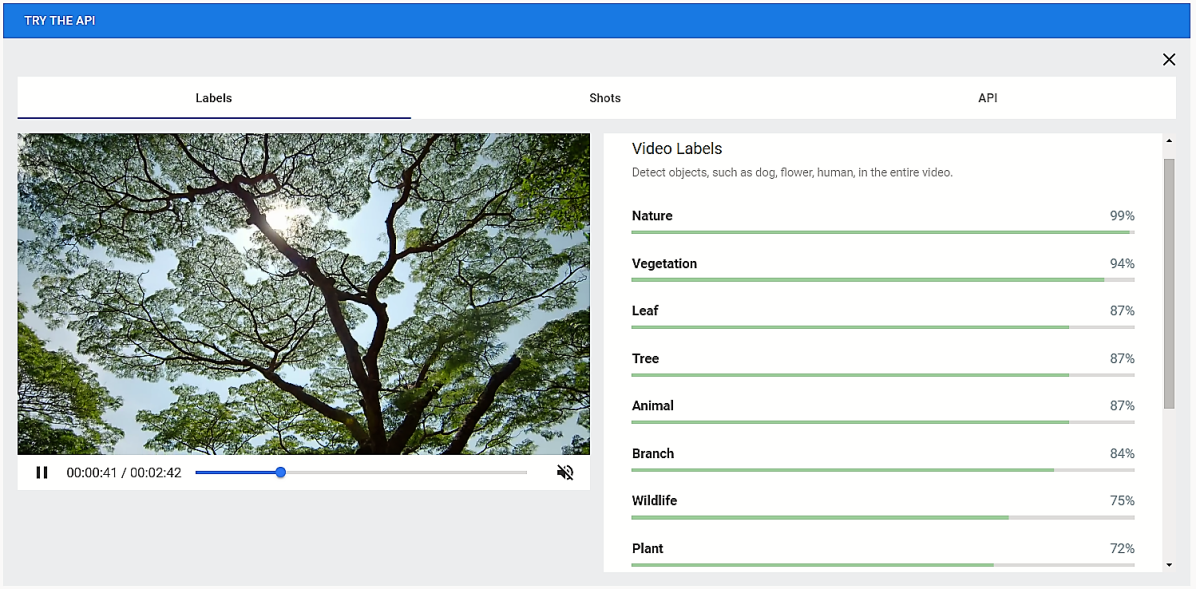Click the Branch label confidence bar
The width and height of the screenshot is (1196, 589).
(x=882, y=470)
